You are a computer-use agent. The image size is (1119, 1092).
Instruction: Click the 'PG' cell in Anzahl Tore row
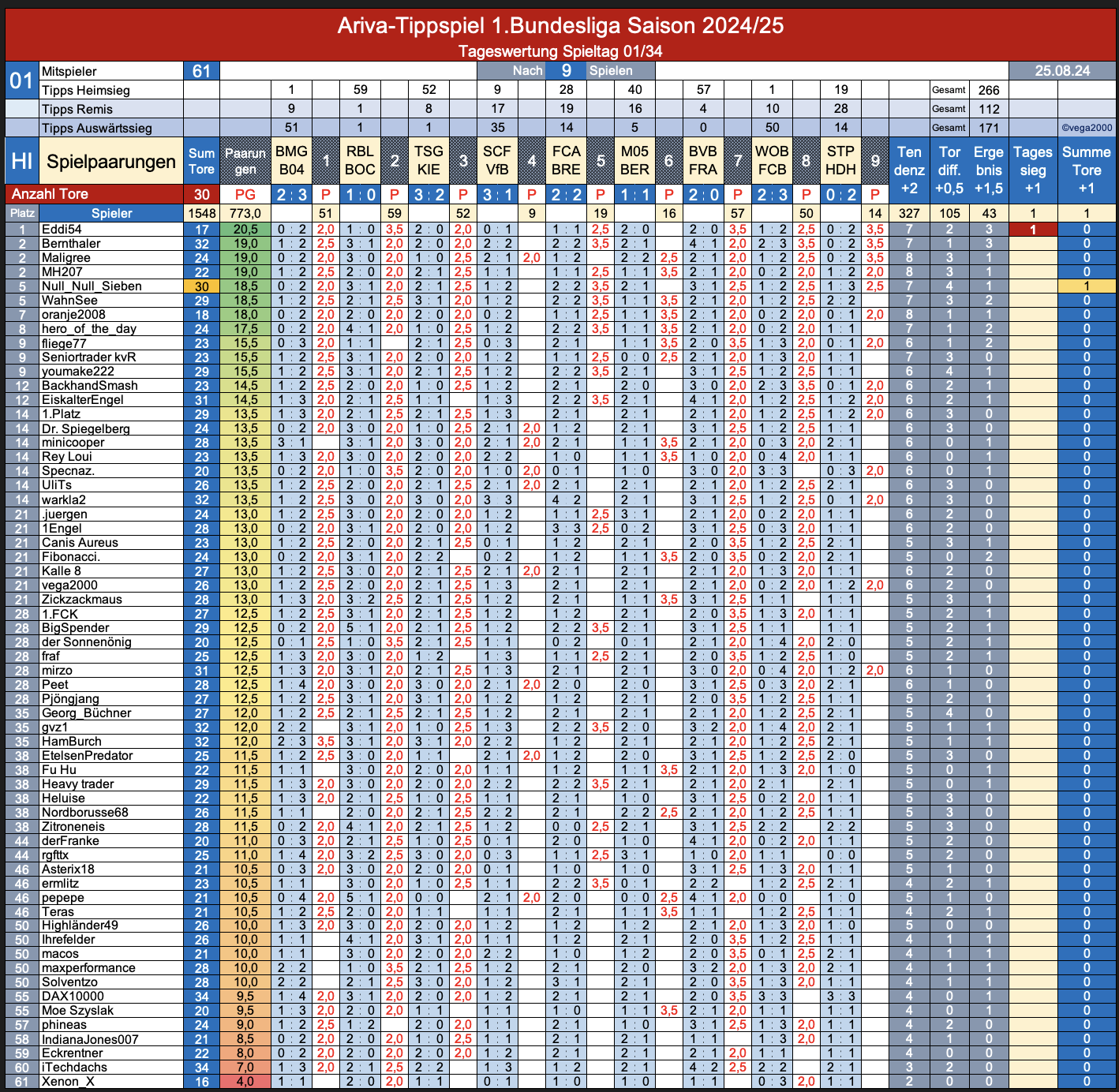coord(245,194)
